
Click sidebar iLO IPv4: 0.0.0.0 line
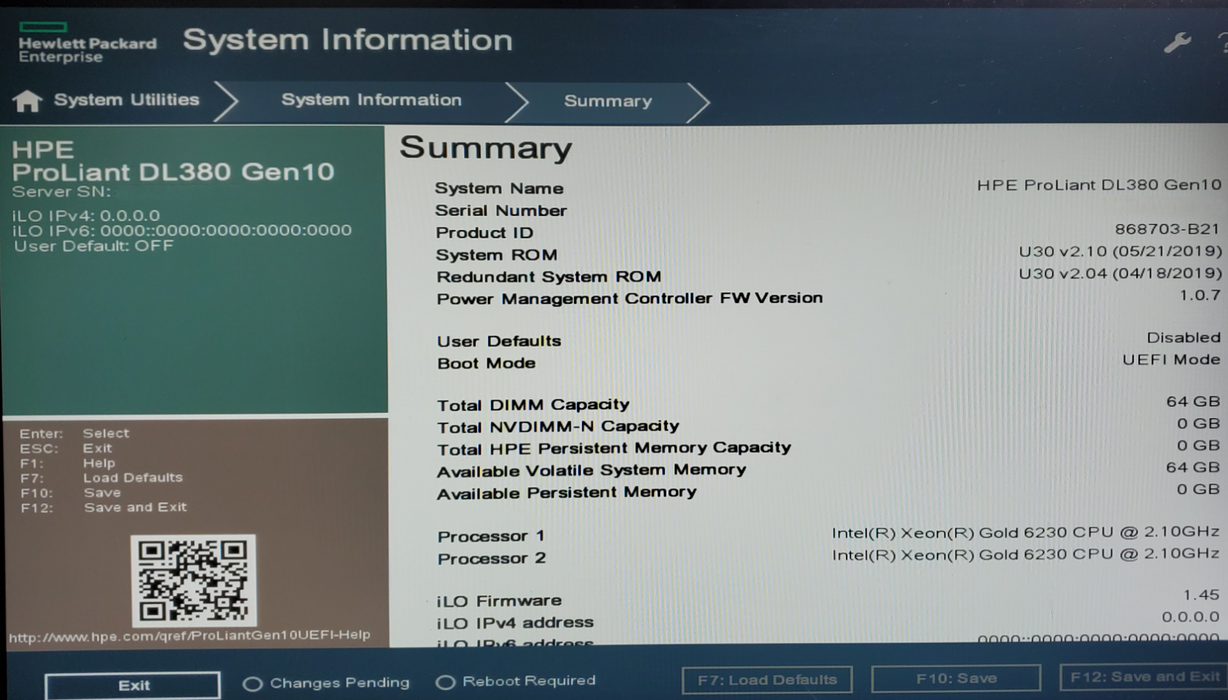(86, 215)
